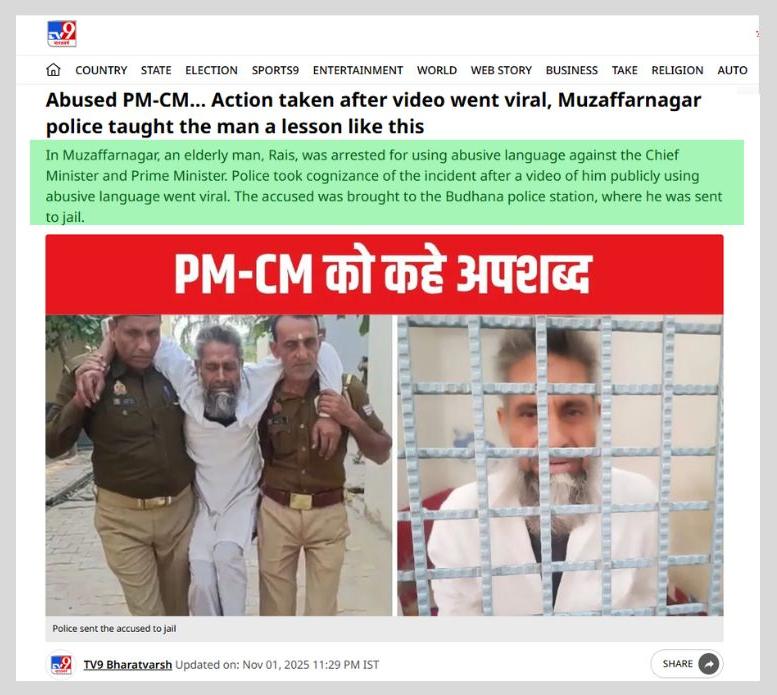Open the WORLD news section
This screenshot has width=777, height=695.
pos(437,70)
